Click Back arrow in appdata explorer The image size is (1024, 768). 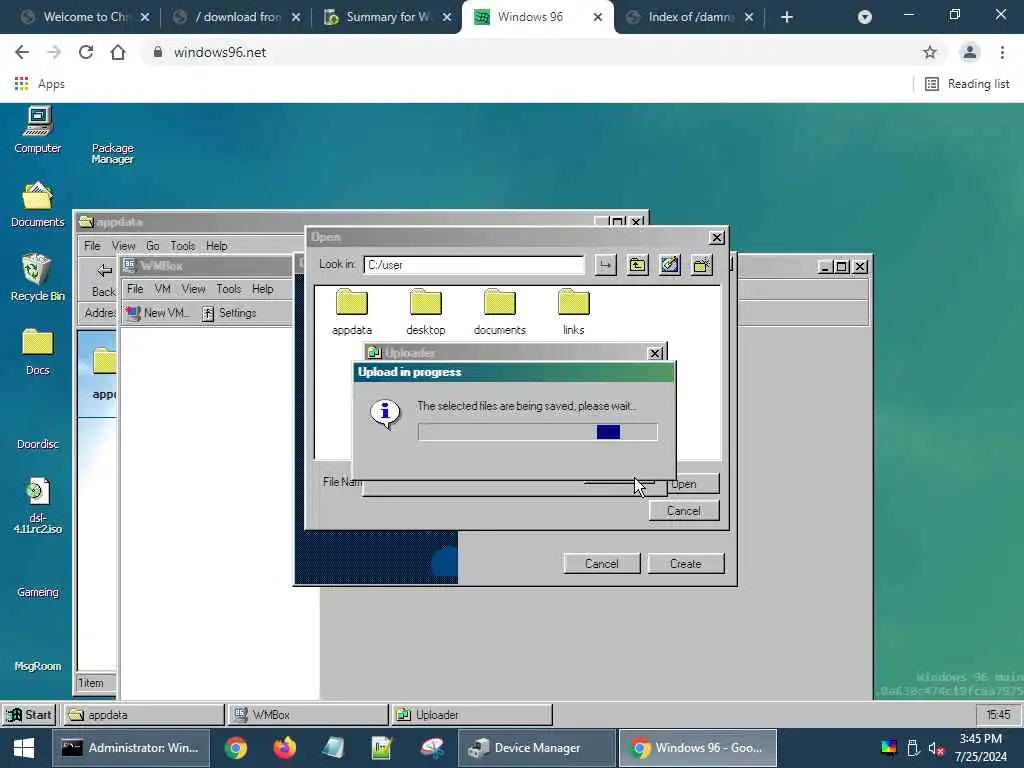[x=104, y=280]
